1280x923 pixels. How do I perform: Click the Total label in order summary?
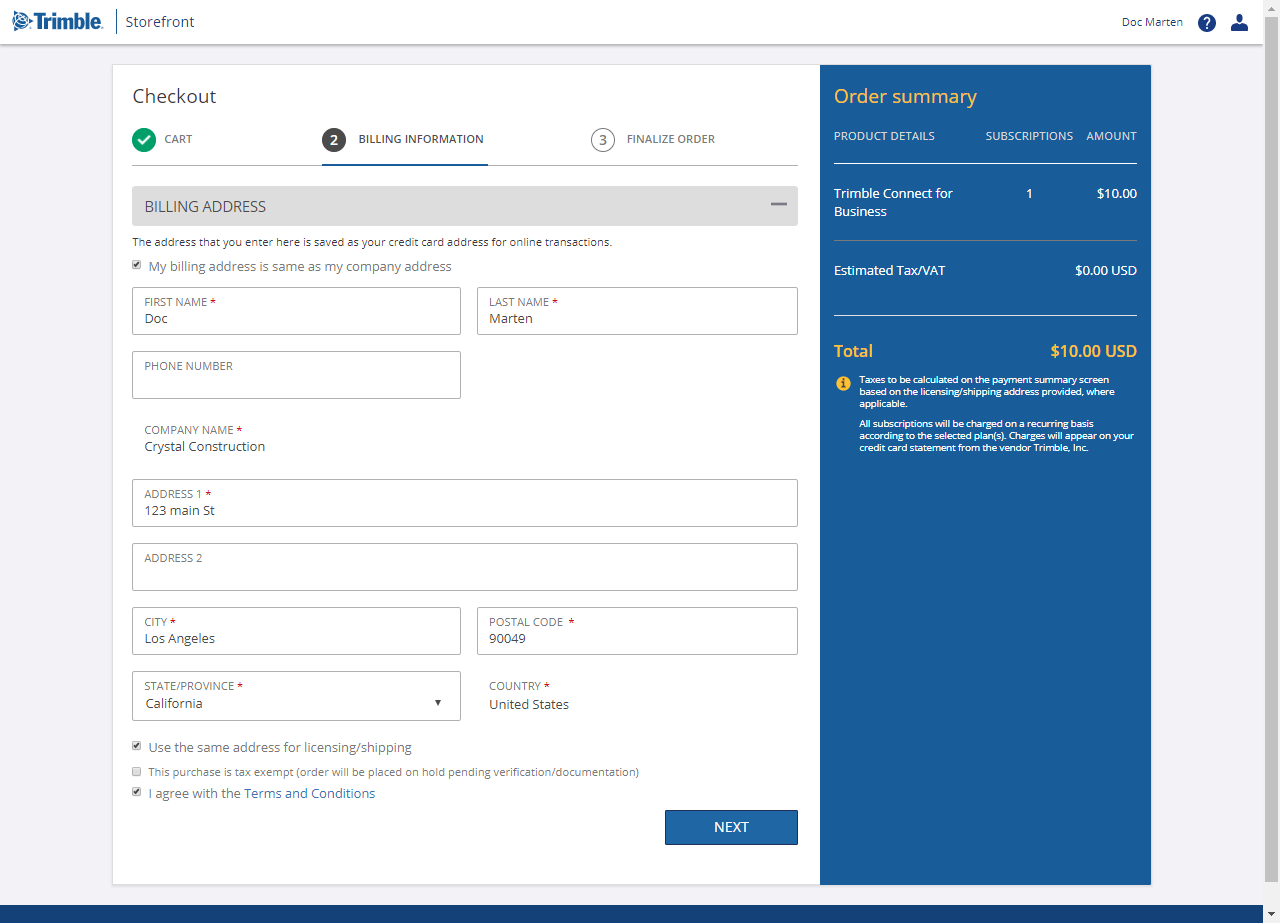coord(853,351)
